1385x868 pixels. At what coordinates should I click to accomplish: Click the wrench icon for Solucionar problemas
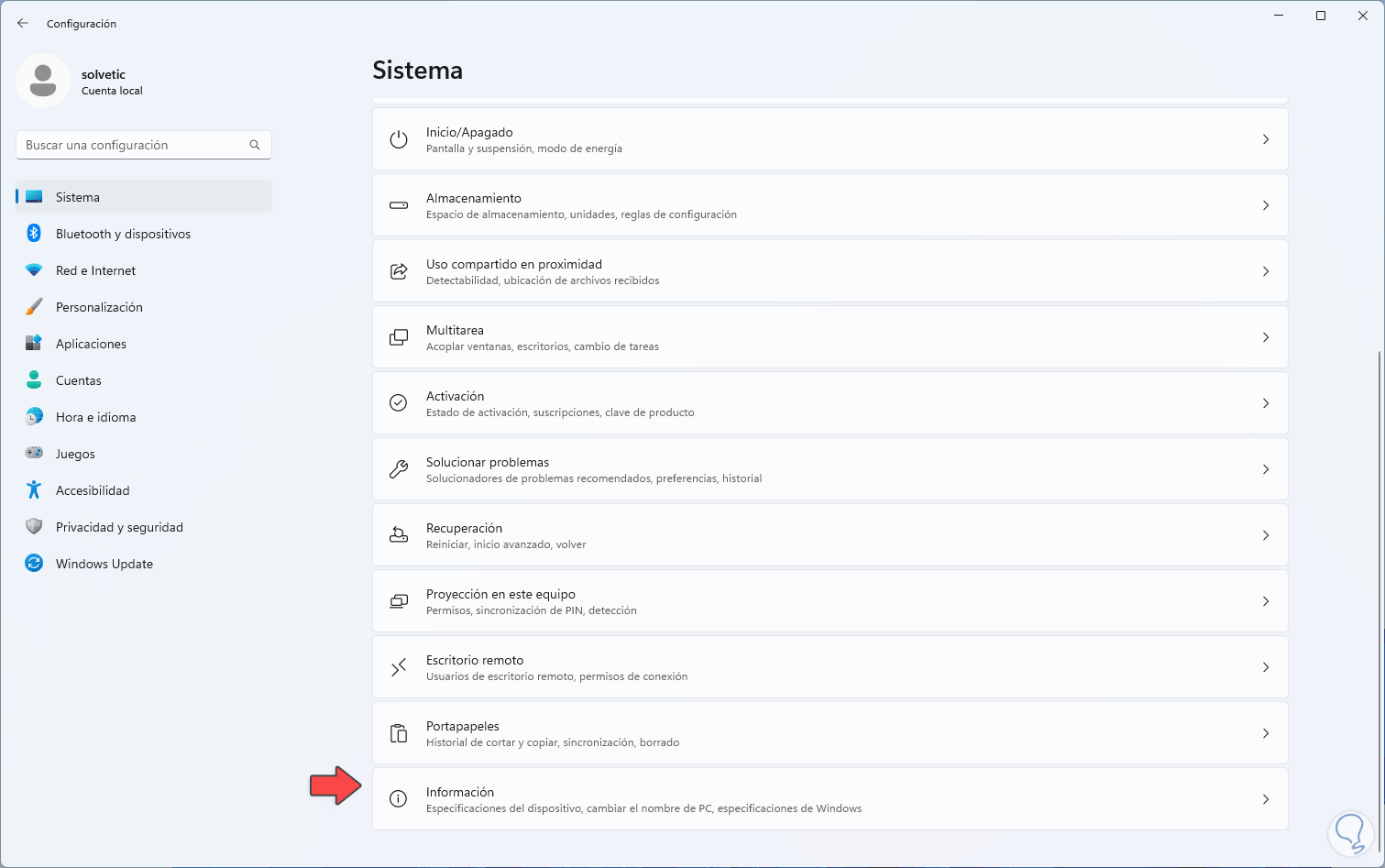pos(399,469)
